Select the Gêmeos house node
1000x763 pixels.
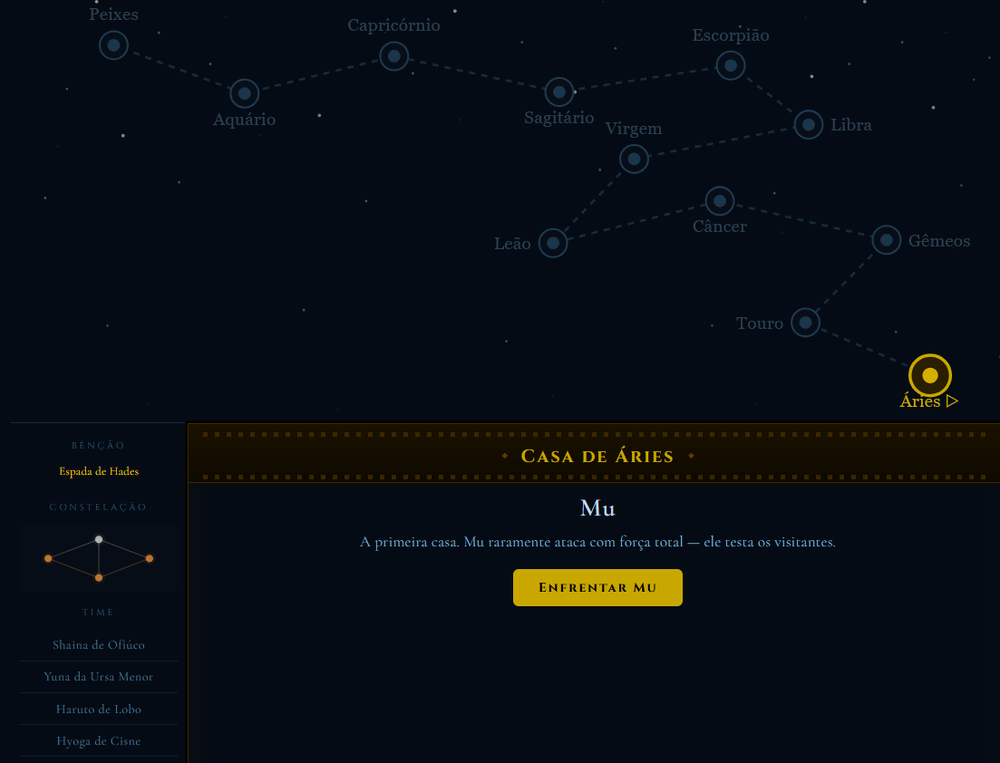886,240
